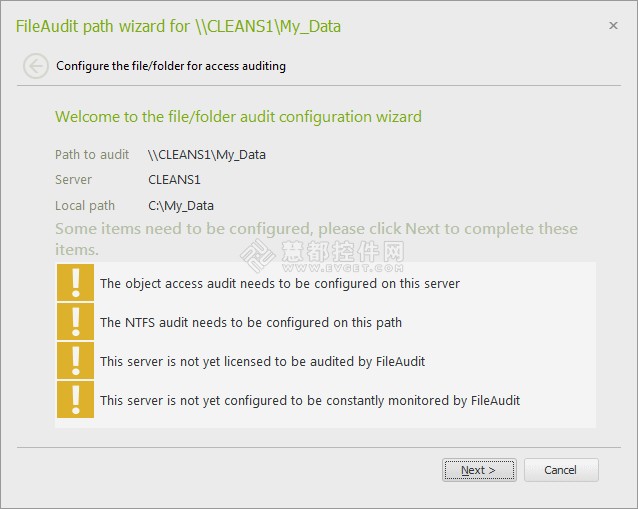The width and height of the screenshot is (638, 509).
Task: Close the FileAudit path wizard window
Action: [x=613, y=26]
